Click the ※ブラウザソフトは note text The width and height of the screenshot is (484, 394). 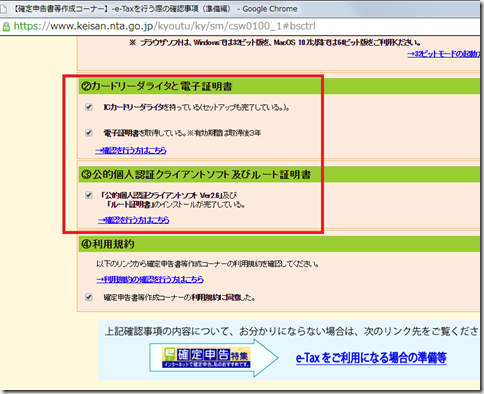coord(275,42)
